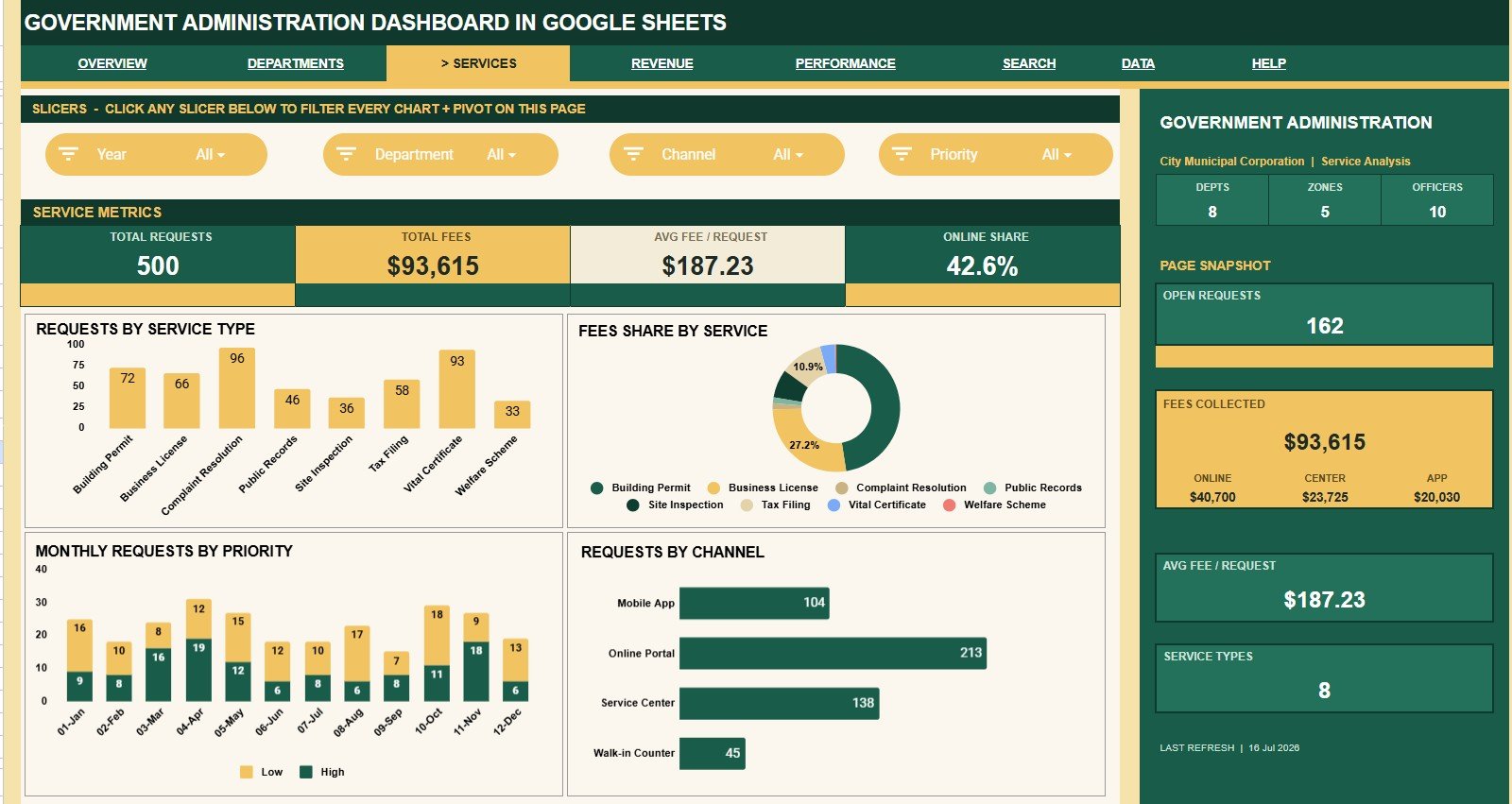Click the Business License legend color dot
This screenshot has width=1512, height=804.
pyautogui.click(x=713, y=488)
